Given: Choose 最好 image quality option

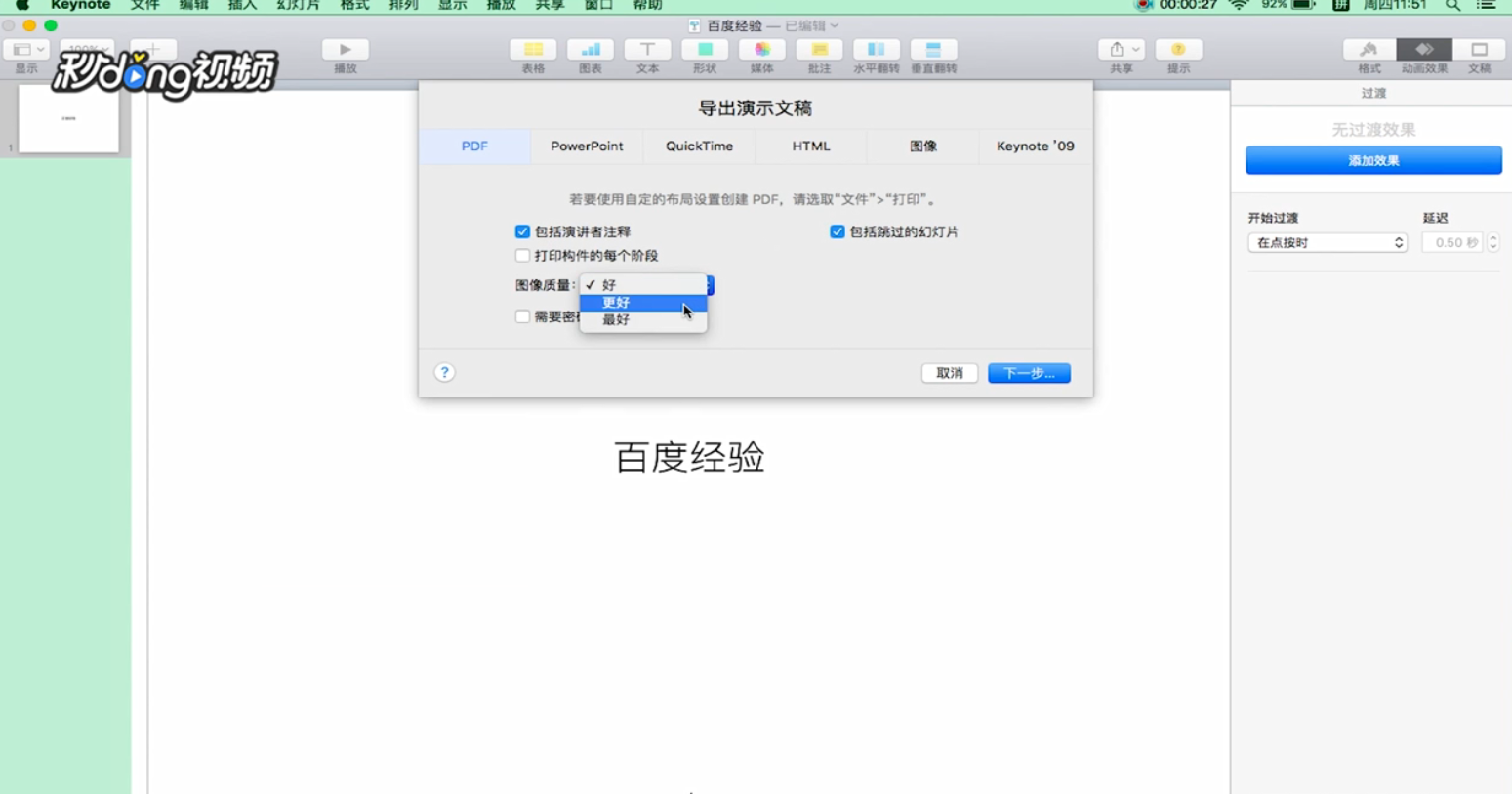Looking at the screenshot, I should (x=643, y=320).
